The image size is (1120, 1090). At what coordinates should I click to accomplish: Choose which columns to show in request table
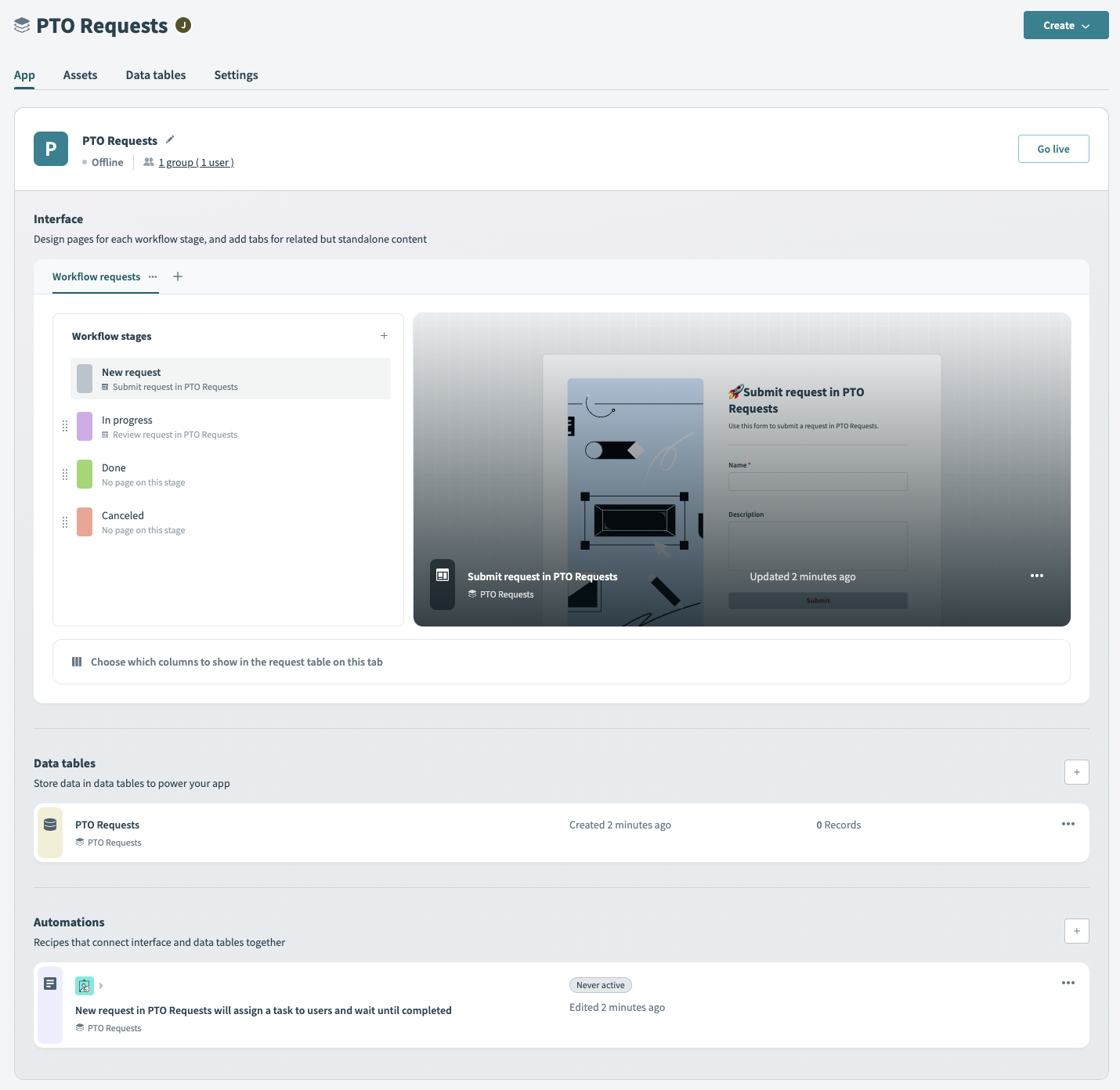[237, 662]
